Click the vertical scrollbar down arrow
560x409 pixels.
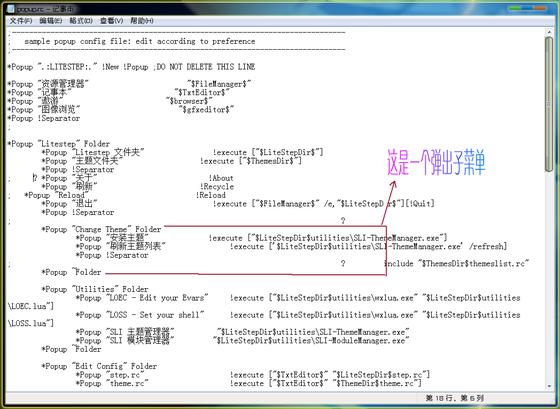click(x=549, y=386)
